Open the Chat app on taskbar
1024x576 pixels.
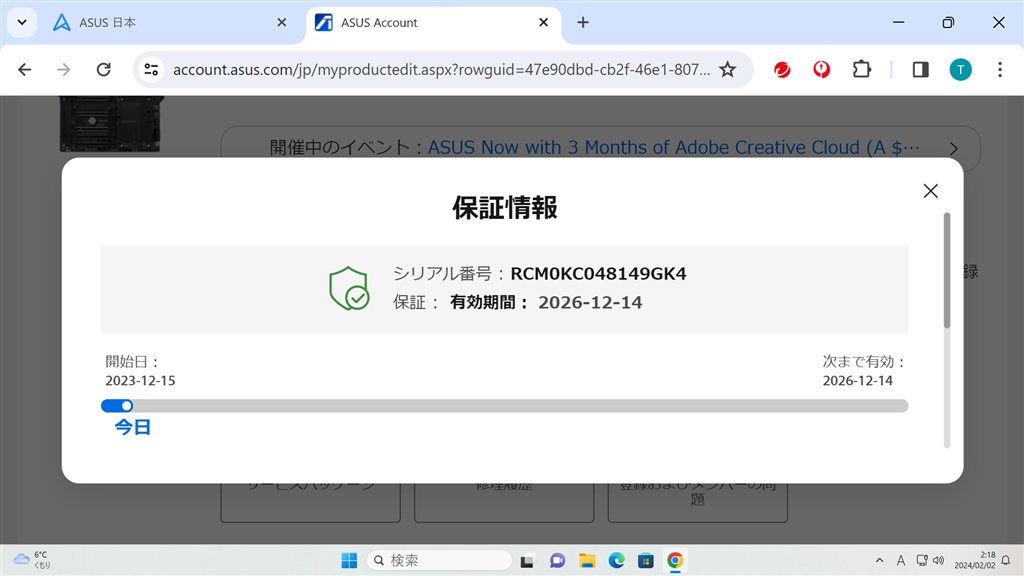557,560
